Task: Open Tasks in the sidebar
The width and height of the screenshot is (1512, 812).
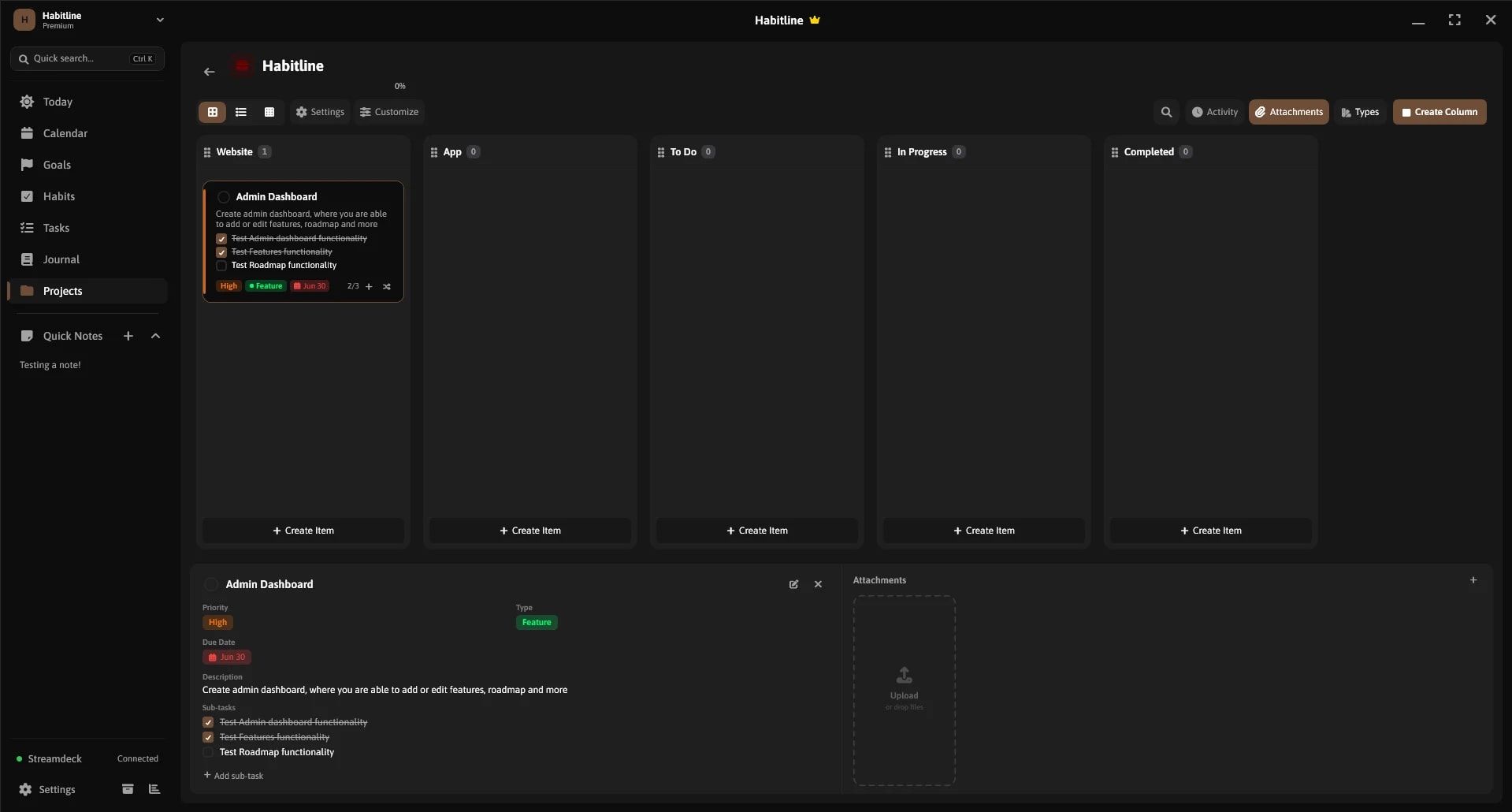Action: pos(88,228)
